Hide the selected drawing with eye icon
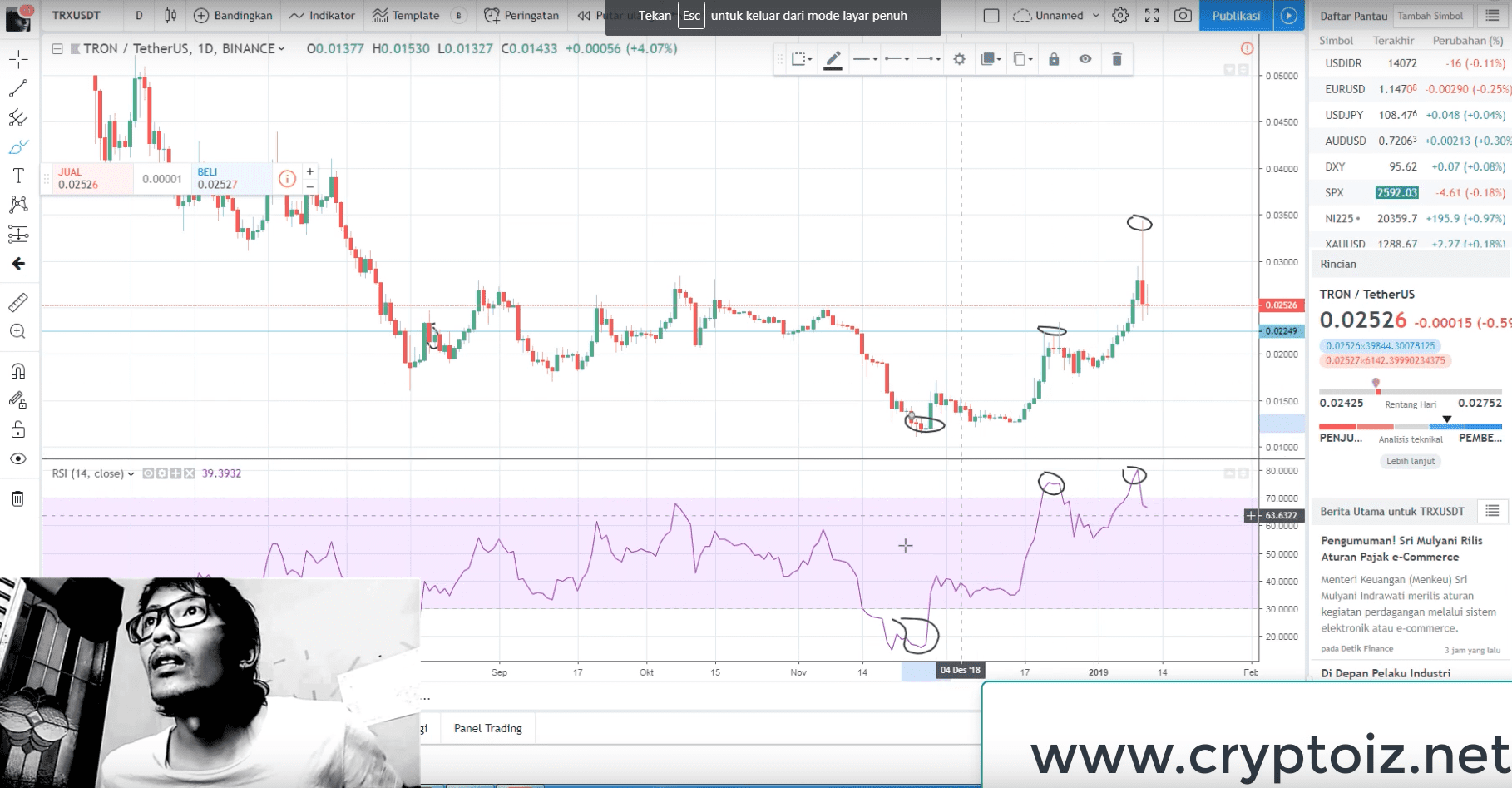 tap(1085, 59)
